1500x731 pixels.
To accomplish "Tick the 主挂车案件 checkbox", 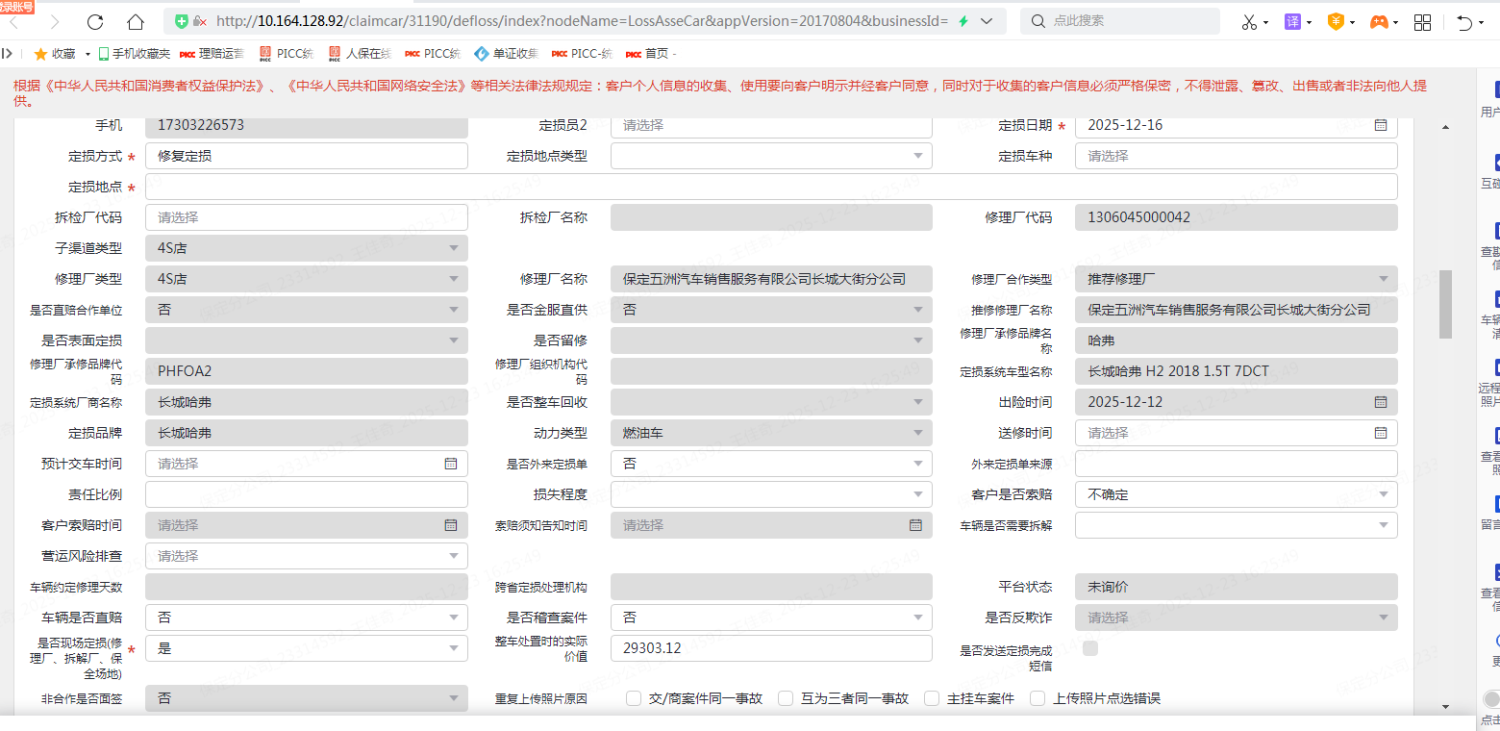I will tap(931, 699).
